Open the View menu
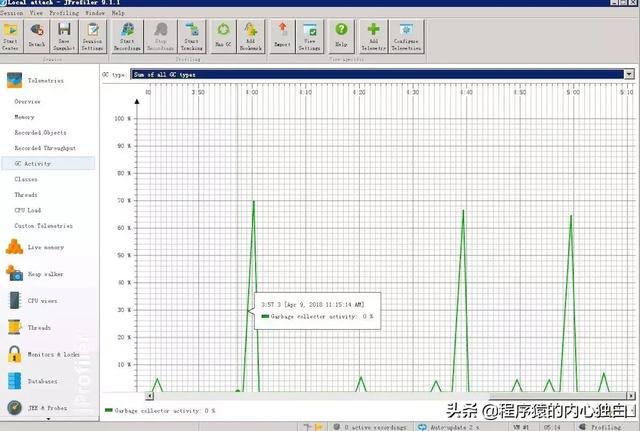The image size is (640, 431). (x=36, y=13)
